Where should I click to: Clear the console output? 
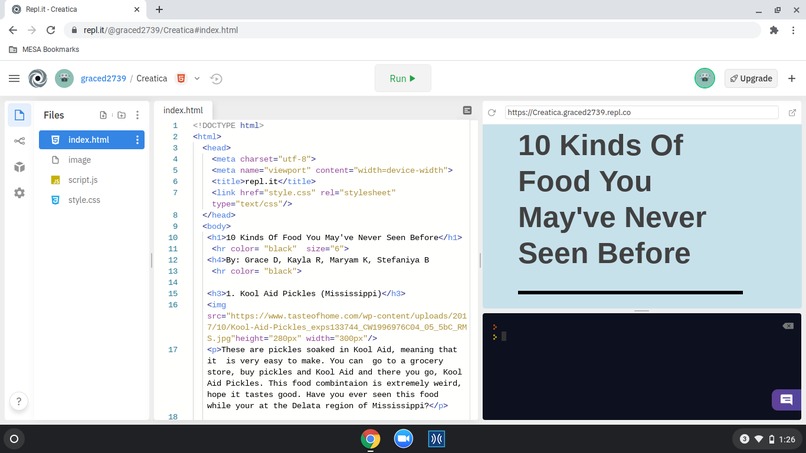[788, 326]
